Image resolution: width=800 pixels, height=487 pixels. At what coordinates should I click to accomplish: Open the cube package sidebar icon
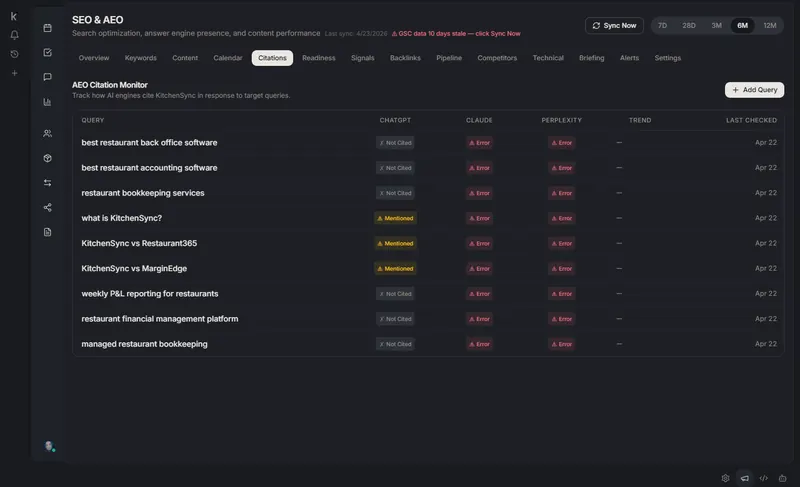pos(47,158)
